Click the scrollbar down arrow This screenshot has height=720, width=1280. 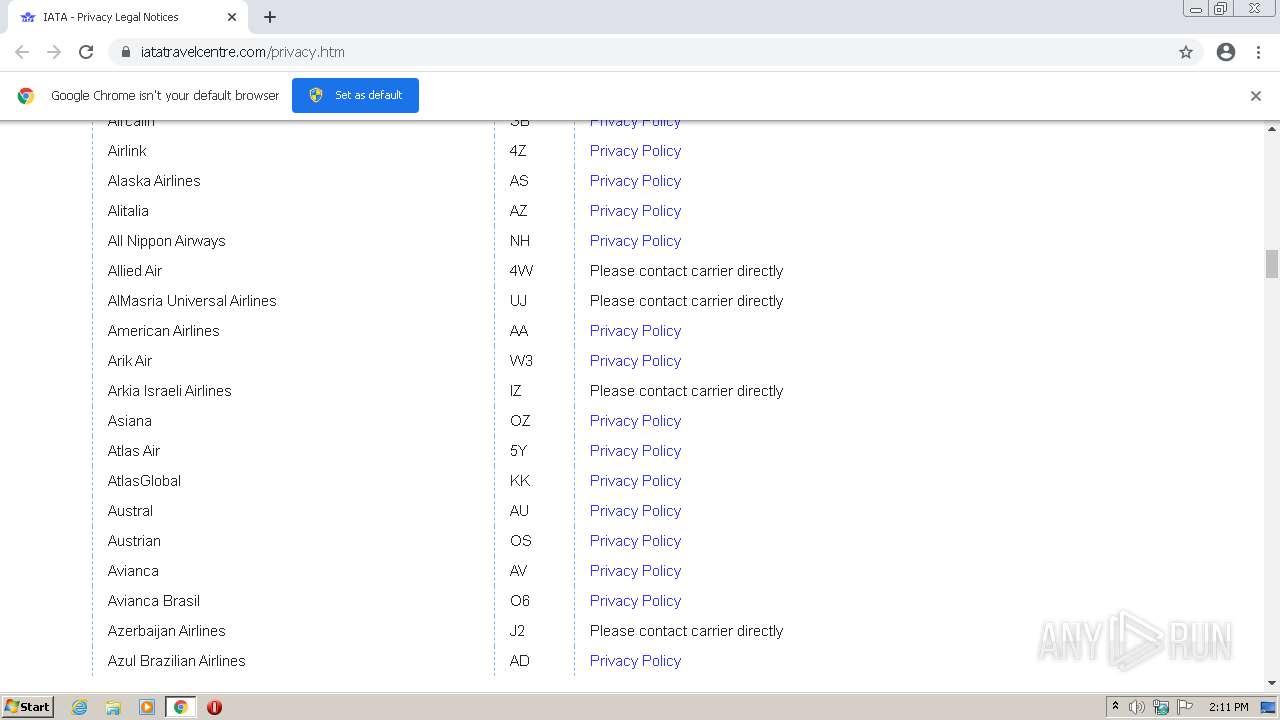1272,683
